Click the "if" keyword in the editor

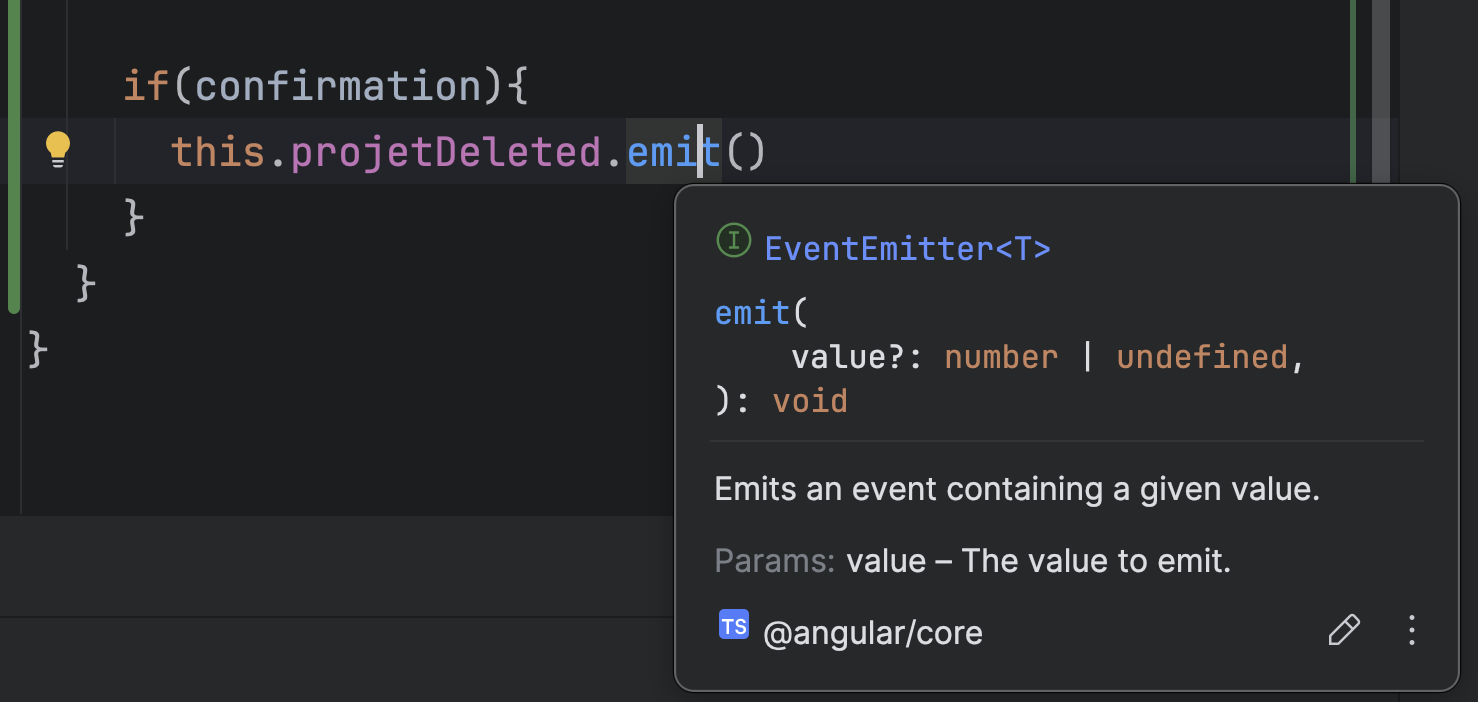point(146,87)
